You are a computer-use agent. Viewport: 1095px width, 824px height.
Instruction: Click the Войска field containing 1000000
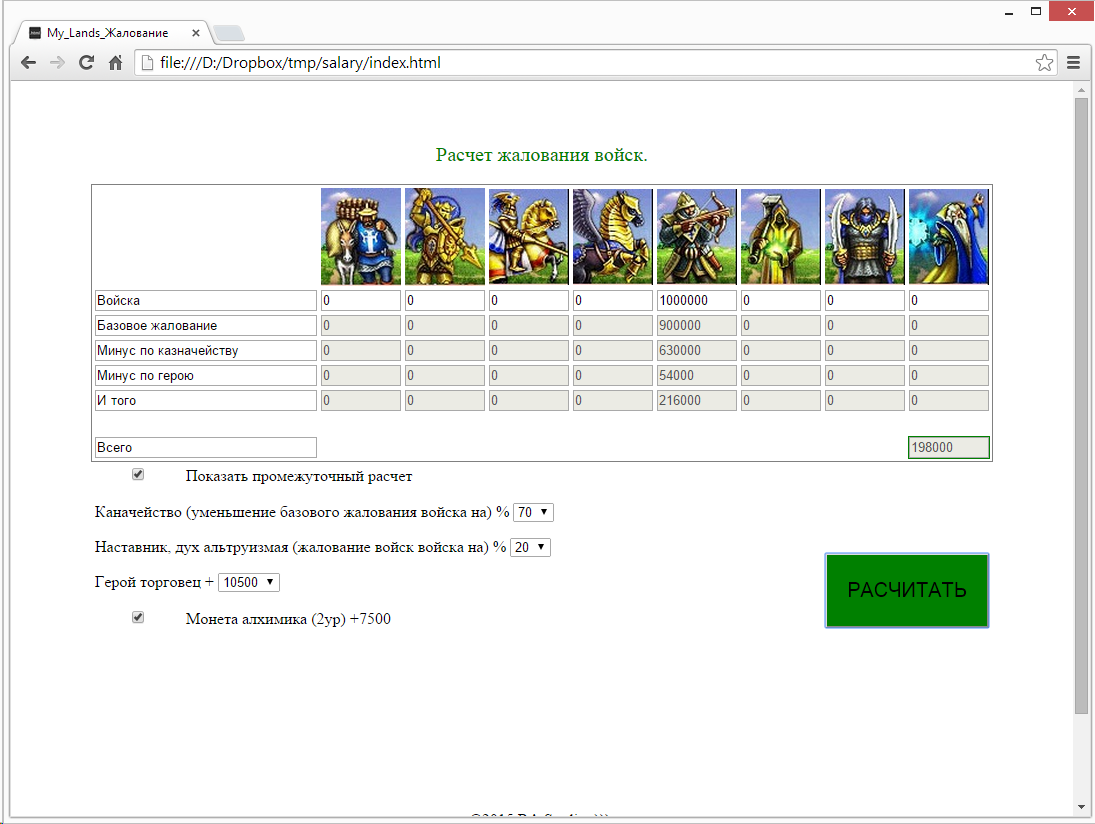tap(697, 300)
